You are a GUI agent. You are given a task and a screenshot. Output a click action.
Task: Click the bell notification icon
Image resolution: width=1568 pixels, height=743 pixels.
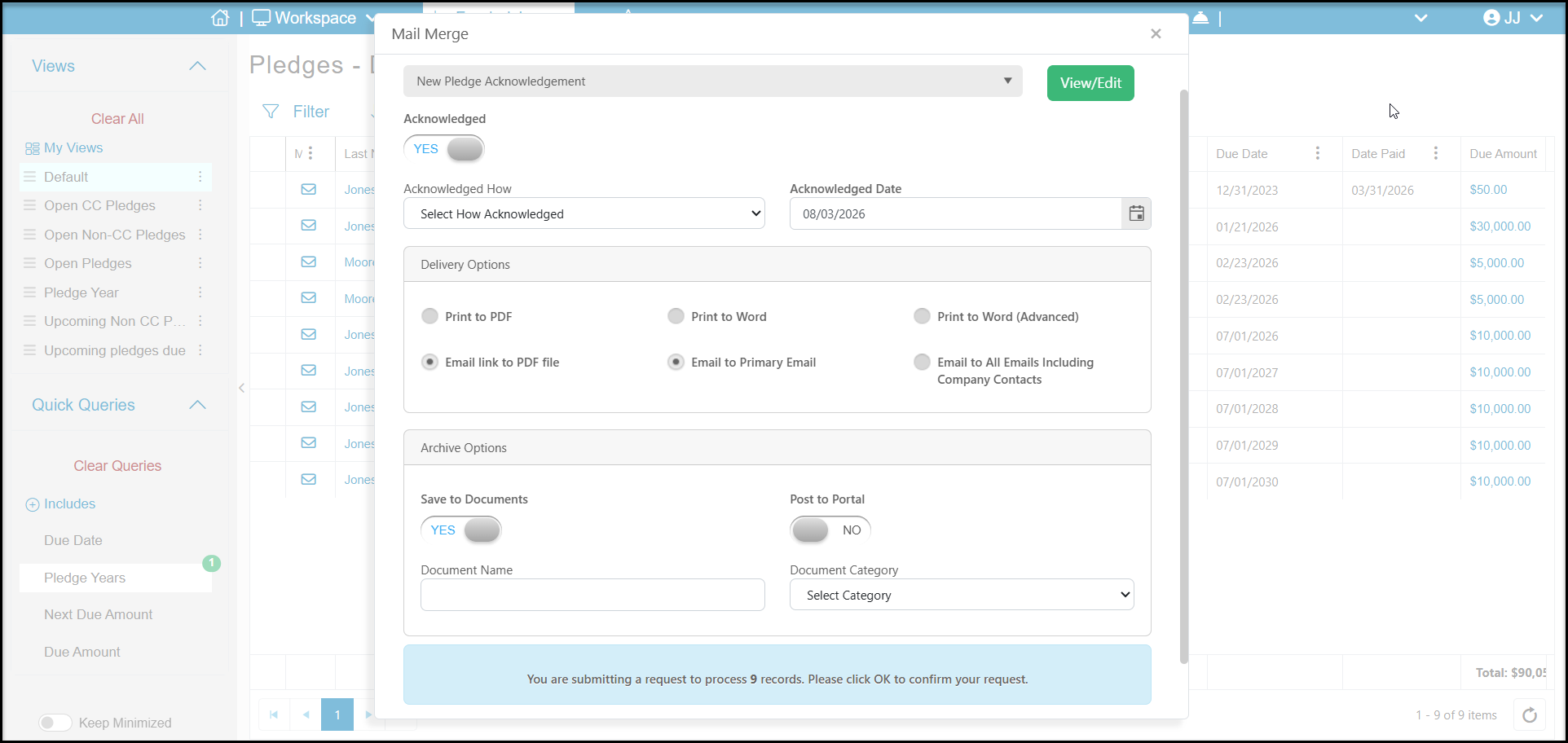click(1200, 18)
